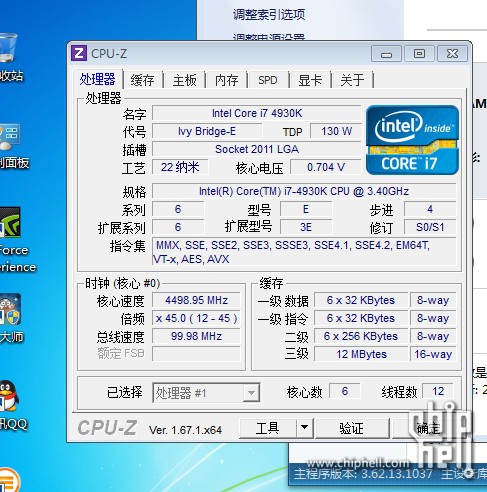Viewport: 487px width, 492px height.
Task: Switch to the 缓存 tab
Action: pyautogui.click(x=142, y=80)
